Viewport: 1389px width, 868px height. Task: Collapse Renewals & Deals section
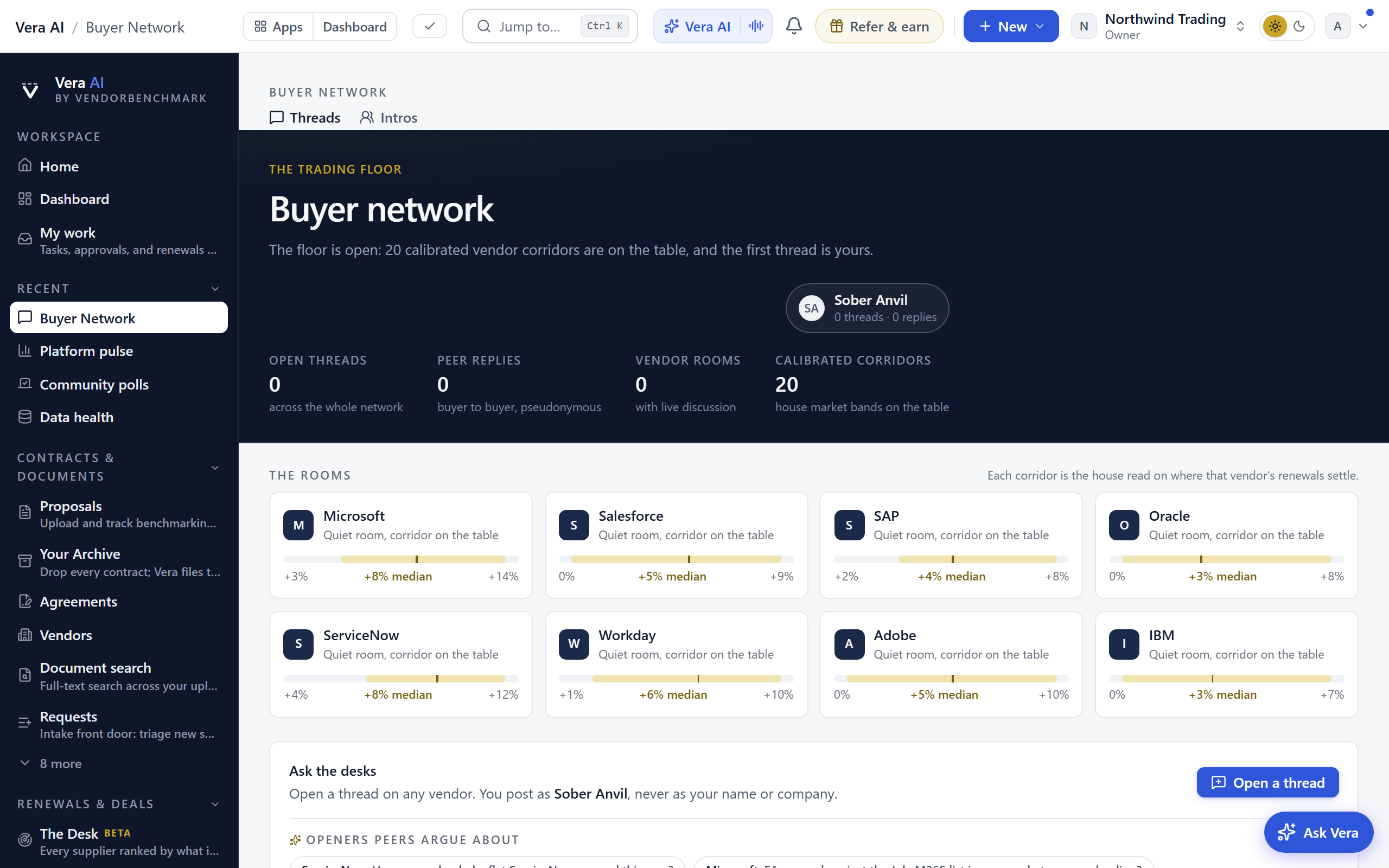pyautogui.click(x=215, y=803)
